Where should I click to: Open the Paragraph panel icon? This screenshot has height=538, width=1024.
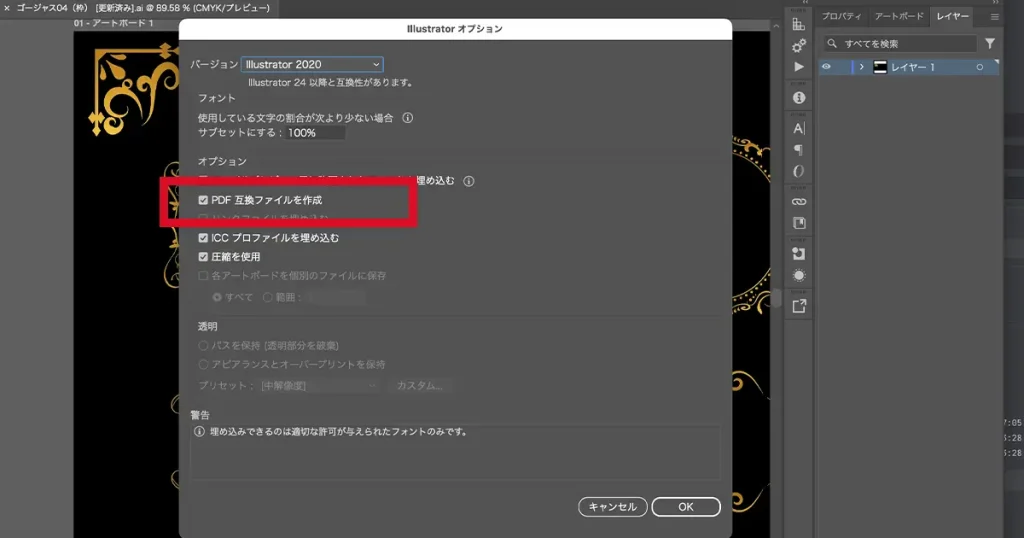click(x=798, y=150)
